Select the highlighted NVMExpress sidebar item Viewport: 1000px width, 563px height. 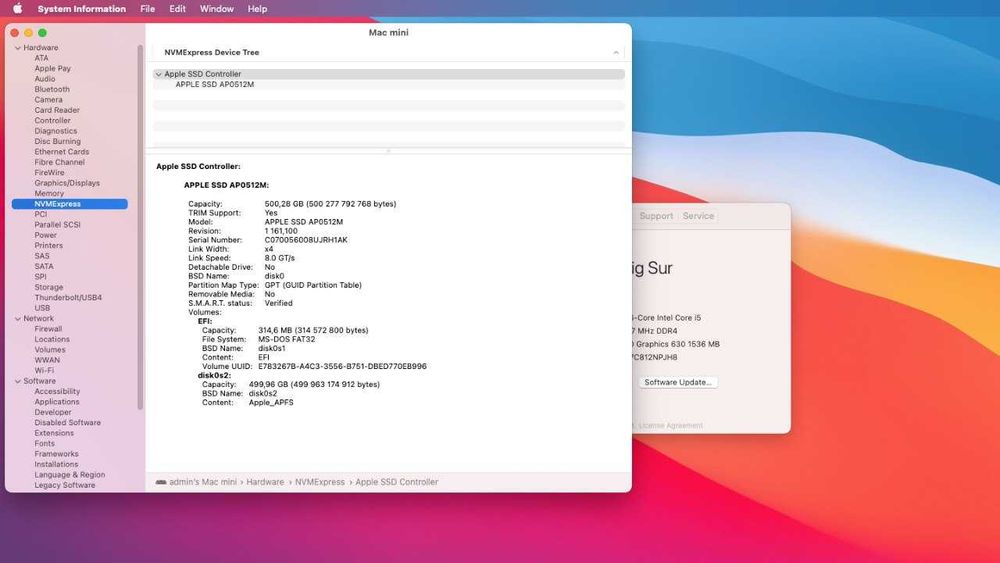tap(70, 204)
